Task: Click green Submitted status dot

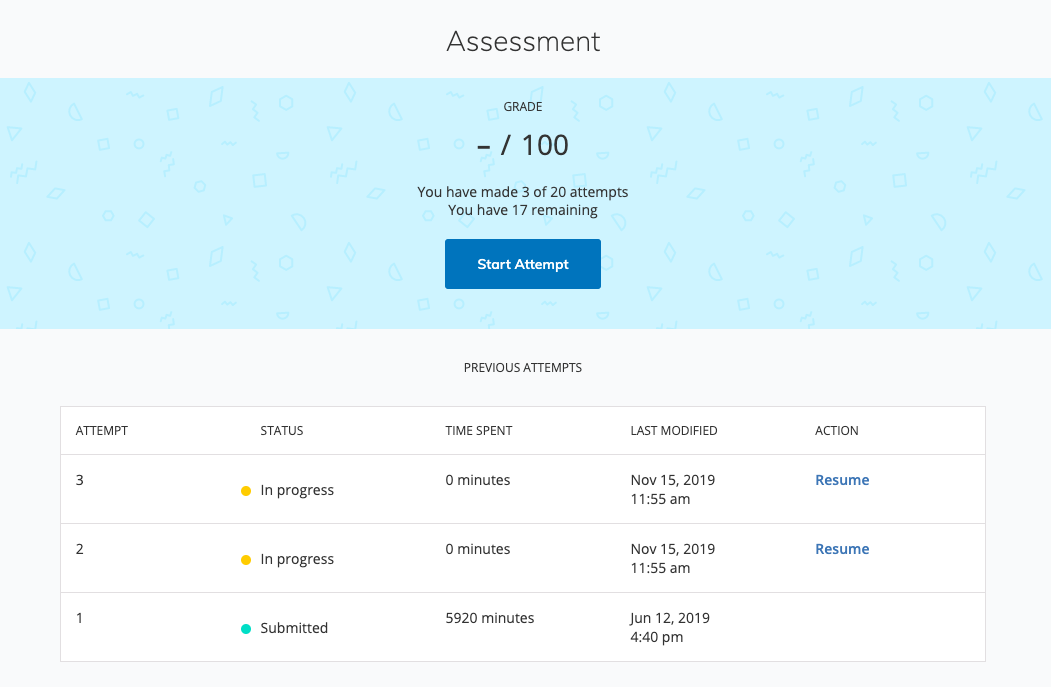Action: pyautogui.click(x=245, y=629)
